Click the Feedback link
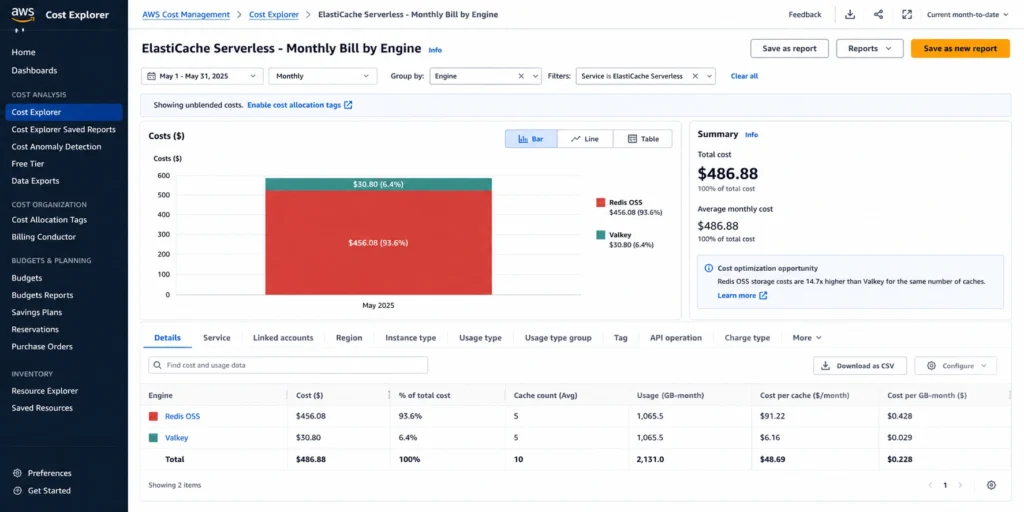This screenshot has width=1024, height=512. (x=805, y=14)
